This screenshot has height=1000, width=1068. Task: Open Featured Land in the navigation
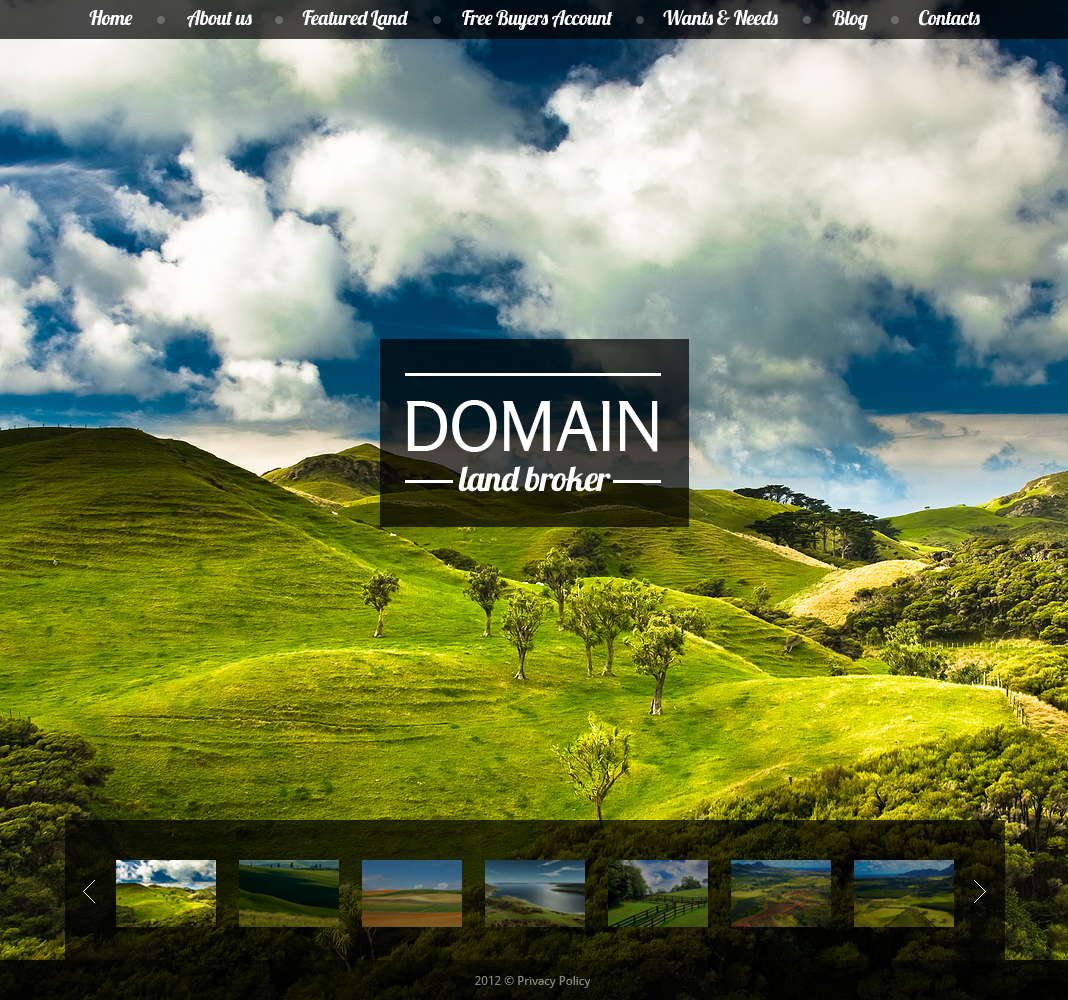coord(355,18)
